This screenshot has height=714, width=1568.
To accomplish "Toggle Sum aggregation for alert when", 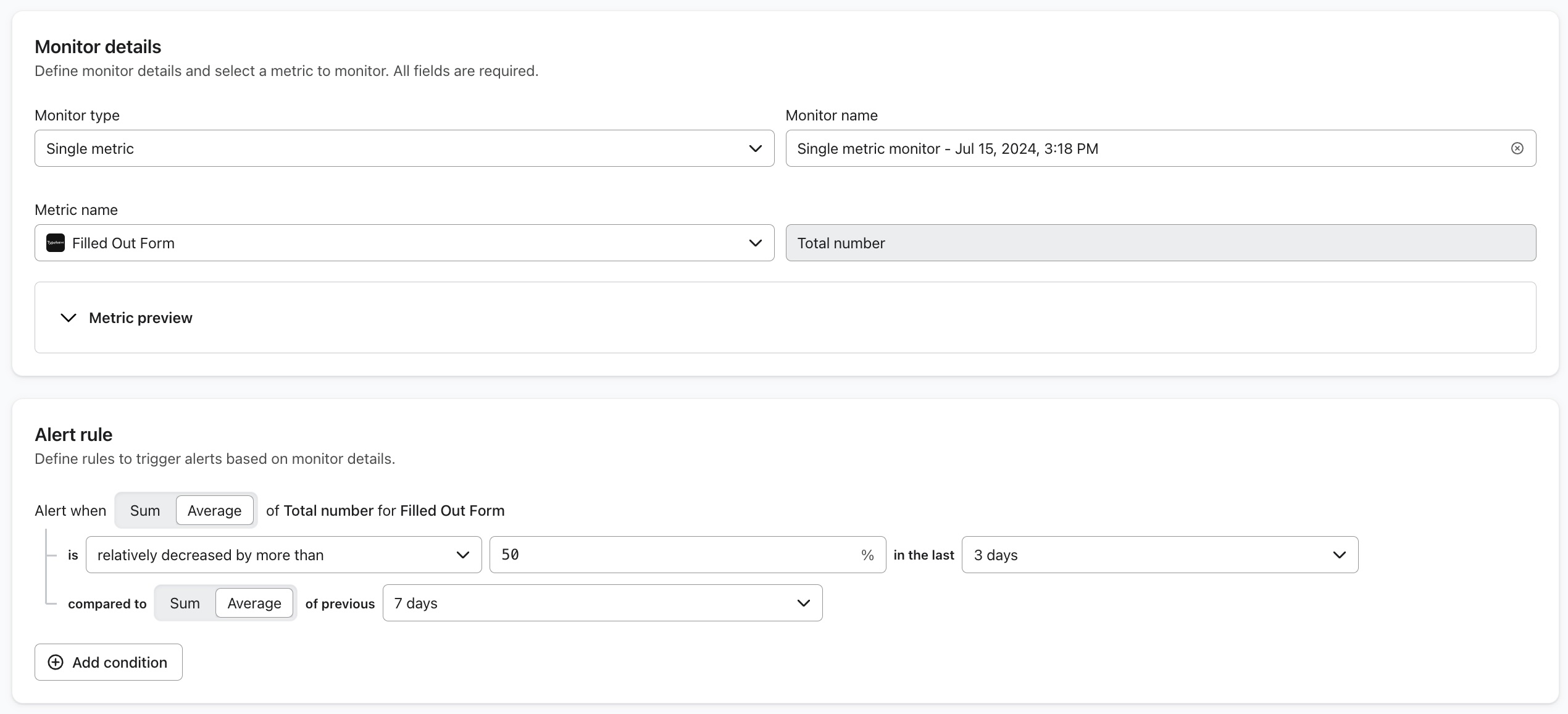I will pyautogui.click(x=145, y=510).
